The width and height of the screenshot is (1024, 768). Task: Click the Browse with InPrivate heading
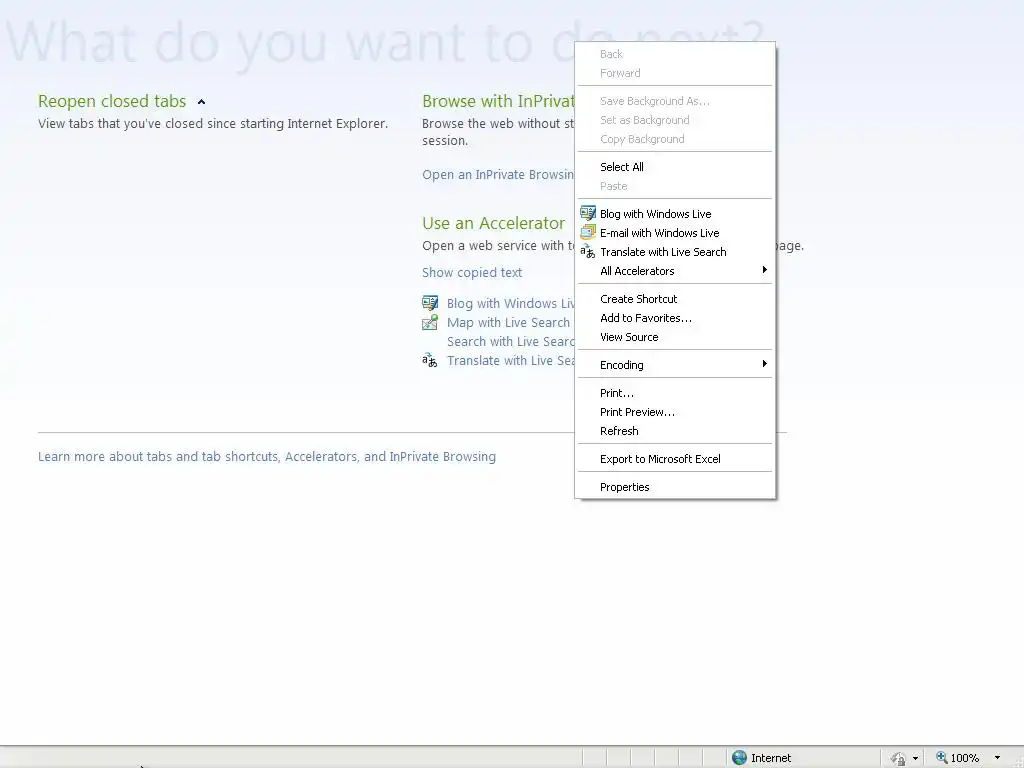(498, 101)
